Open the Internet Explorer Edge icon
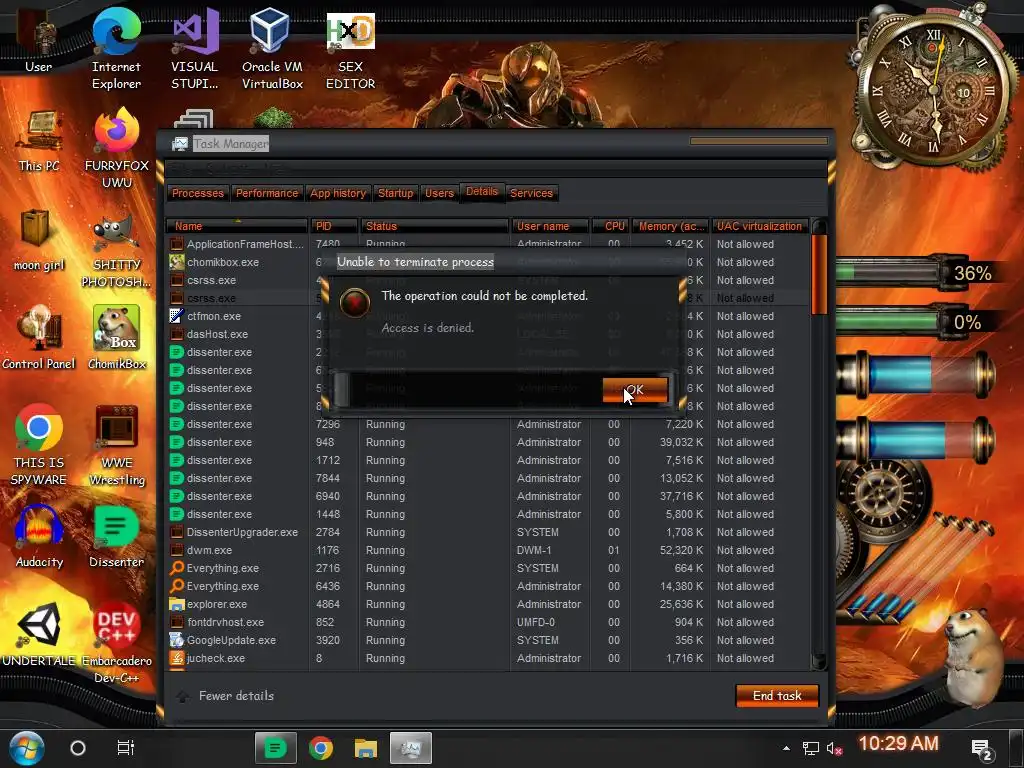Image resolution: width=1024 pixels, height=768 pixels. coord(116,48)
